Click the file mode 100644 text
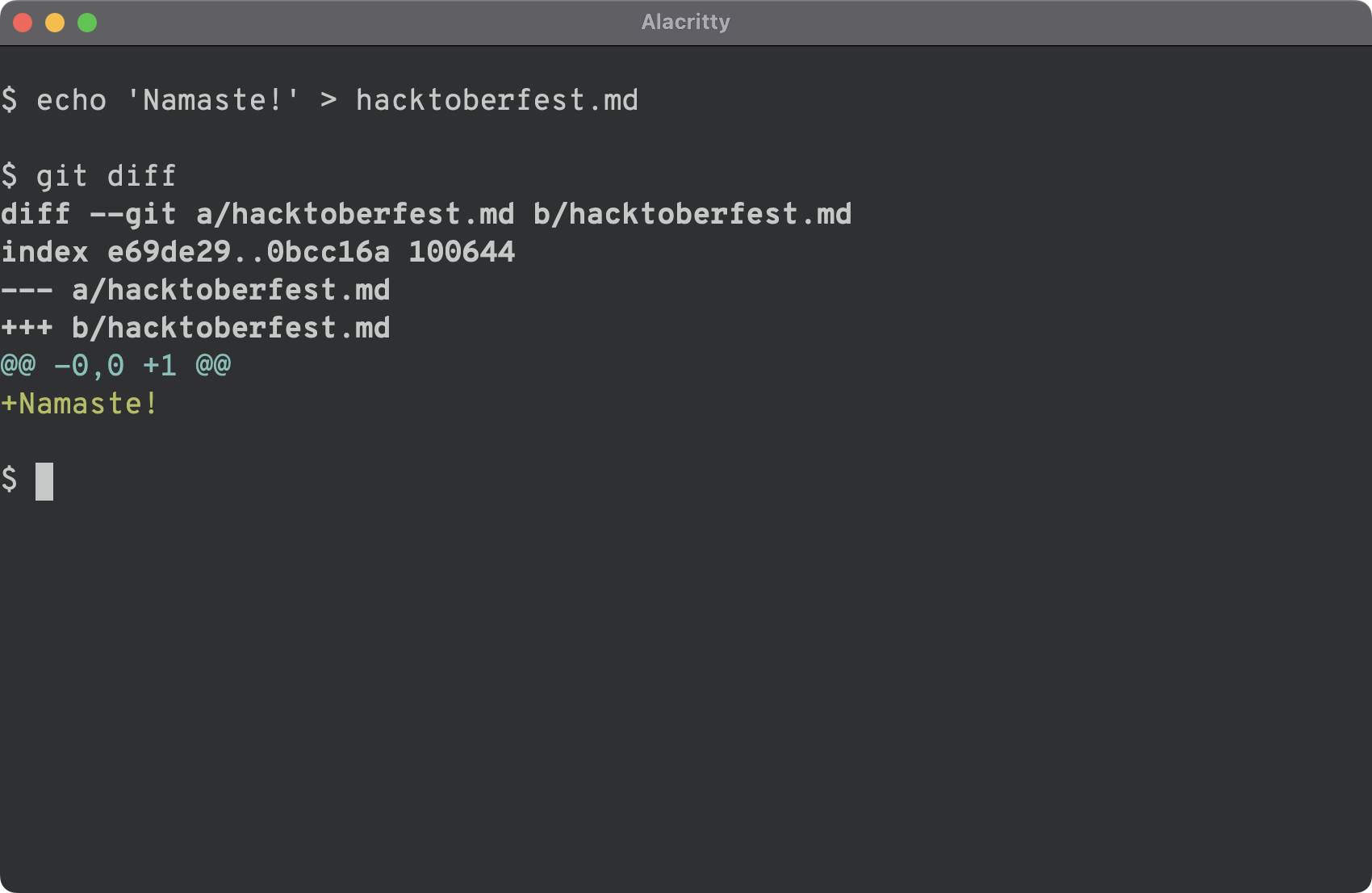Viewport: 1372px width, 893px height. click(460, 250)
